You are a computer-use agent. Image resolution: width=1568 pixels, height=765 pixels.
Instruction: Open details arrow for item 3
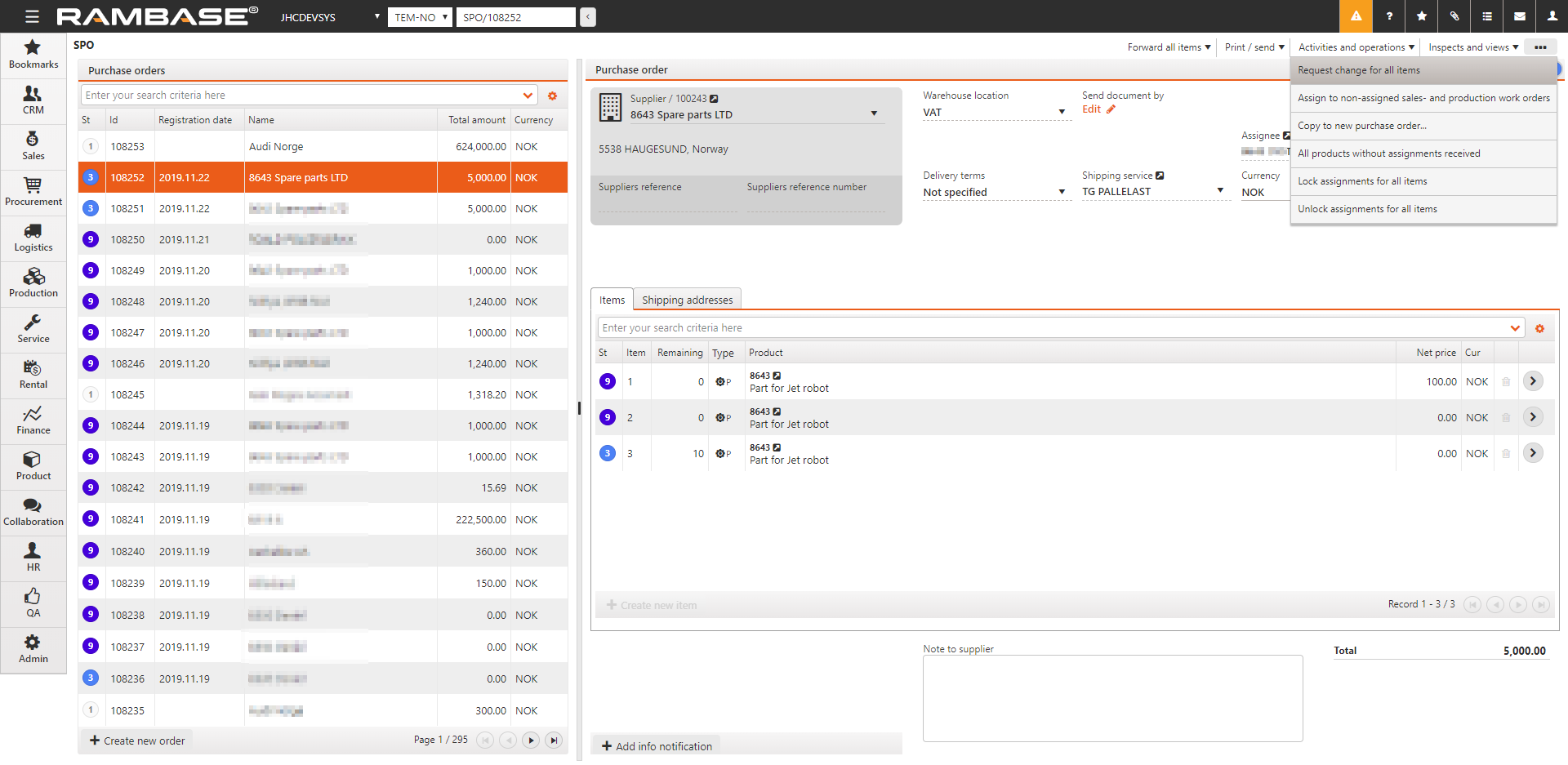pyautogui.click(x=1533, y=453)
